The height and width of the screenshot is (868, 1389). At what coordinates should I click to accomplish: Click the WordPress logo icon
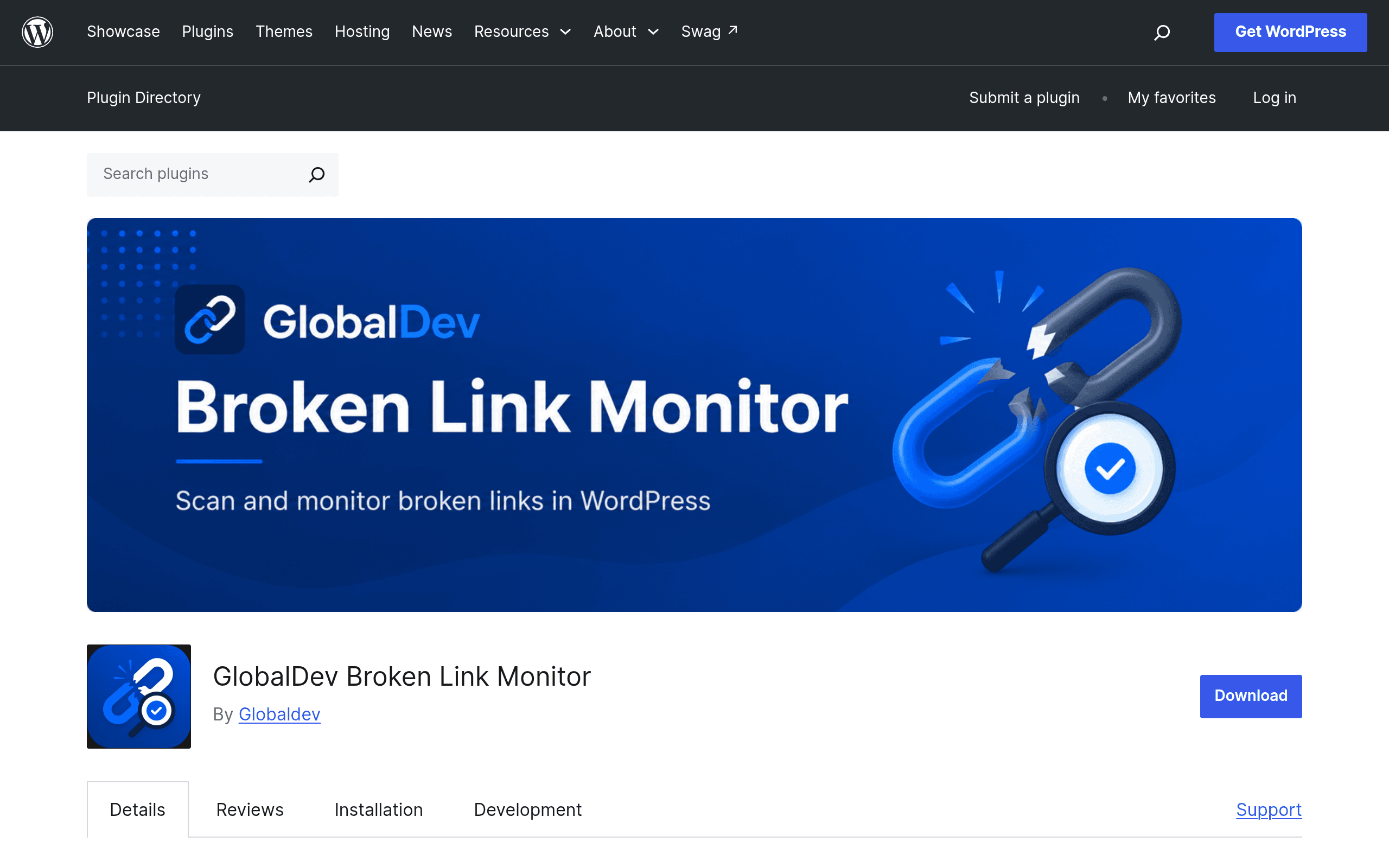pyautogui.click(x=37, y=32)
